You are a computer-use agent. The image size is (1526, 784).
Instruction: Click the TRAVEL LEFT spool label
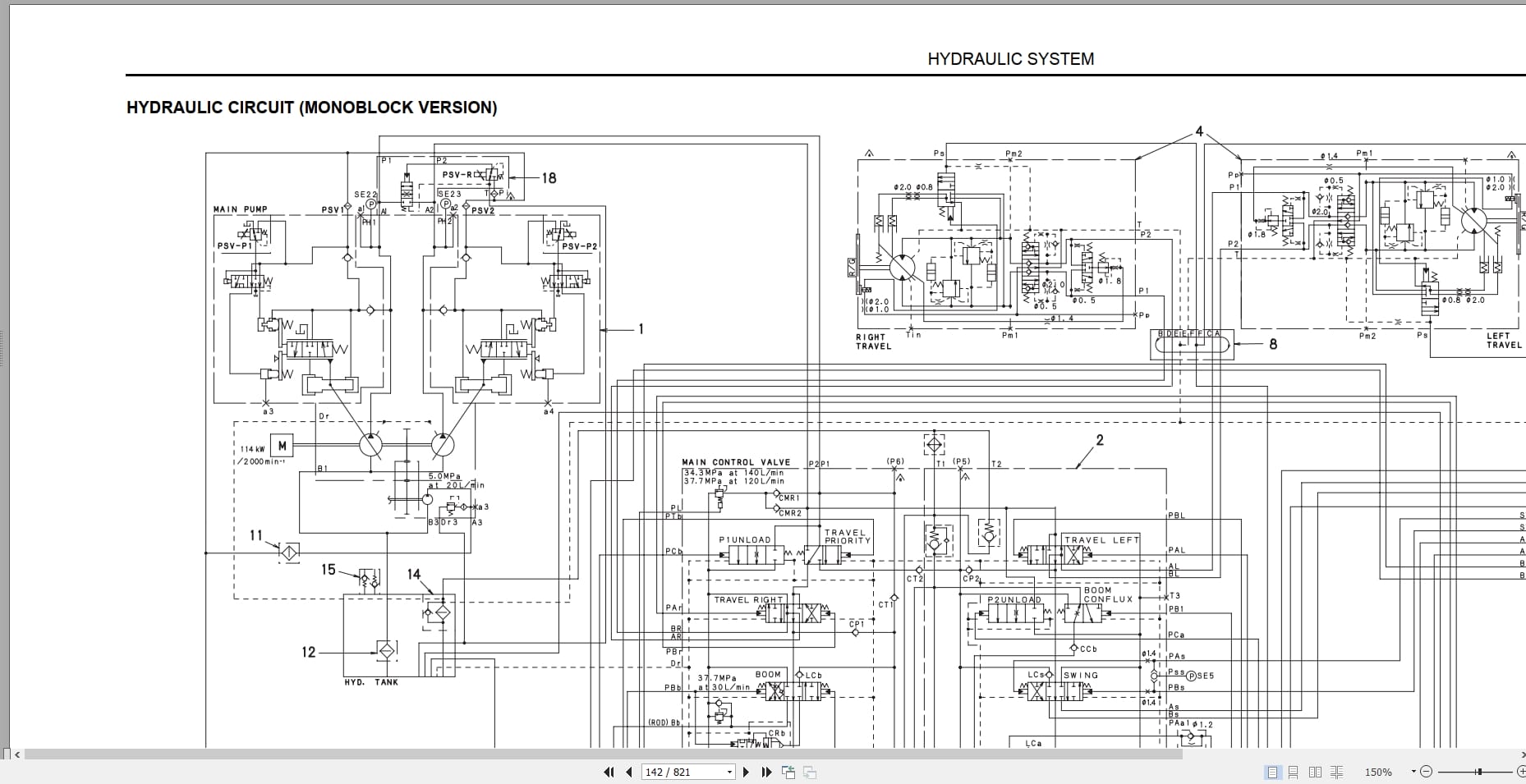(x=1102, y=540)
